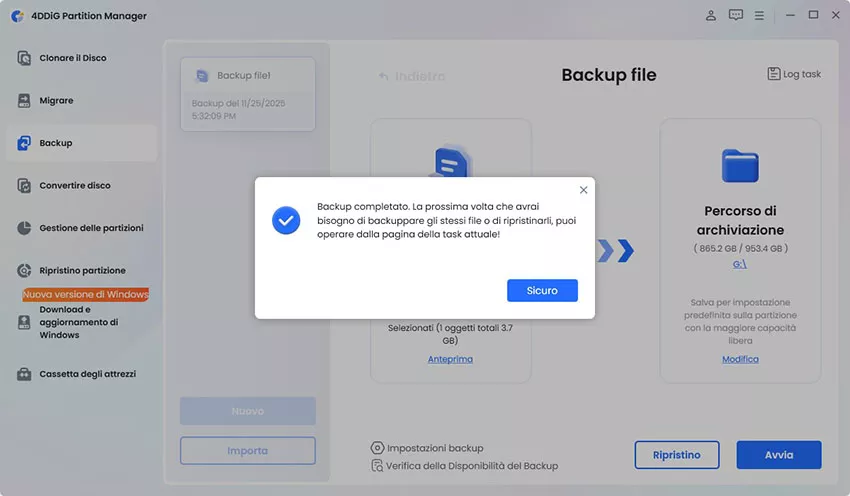Click the Ripristino partizione icon

pyautogui.click(x=24, y=270)
